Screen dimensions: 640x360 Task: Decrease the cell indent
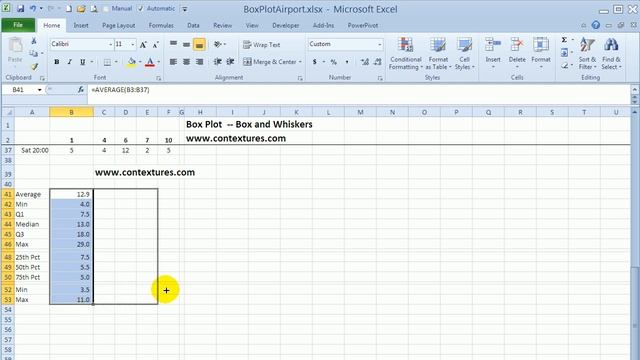coord(218,62)
